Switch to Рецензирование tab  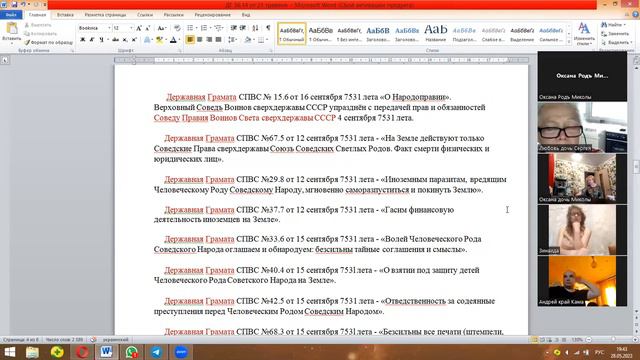(213, 15)
